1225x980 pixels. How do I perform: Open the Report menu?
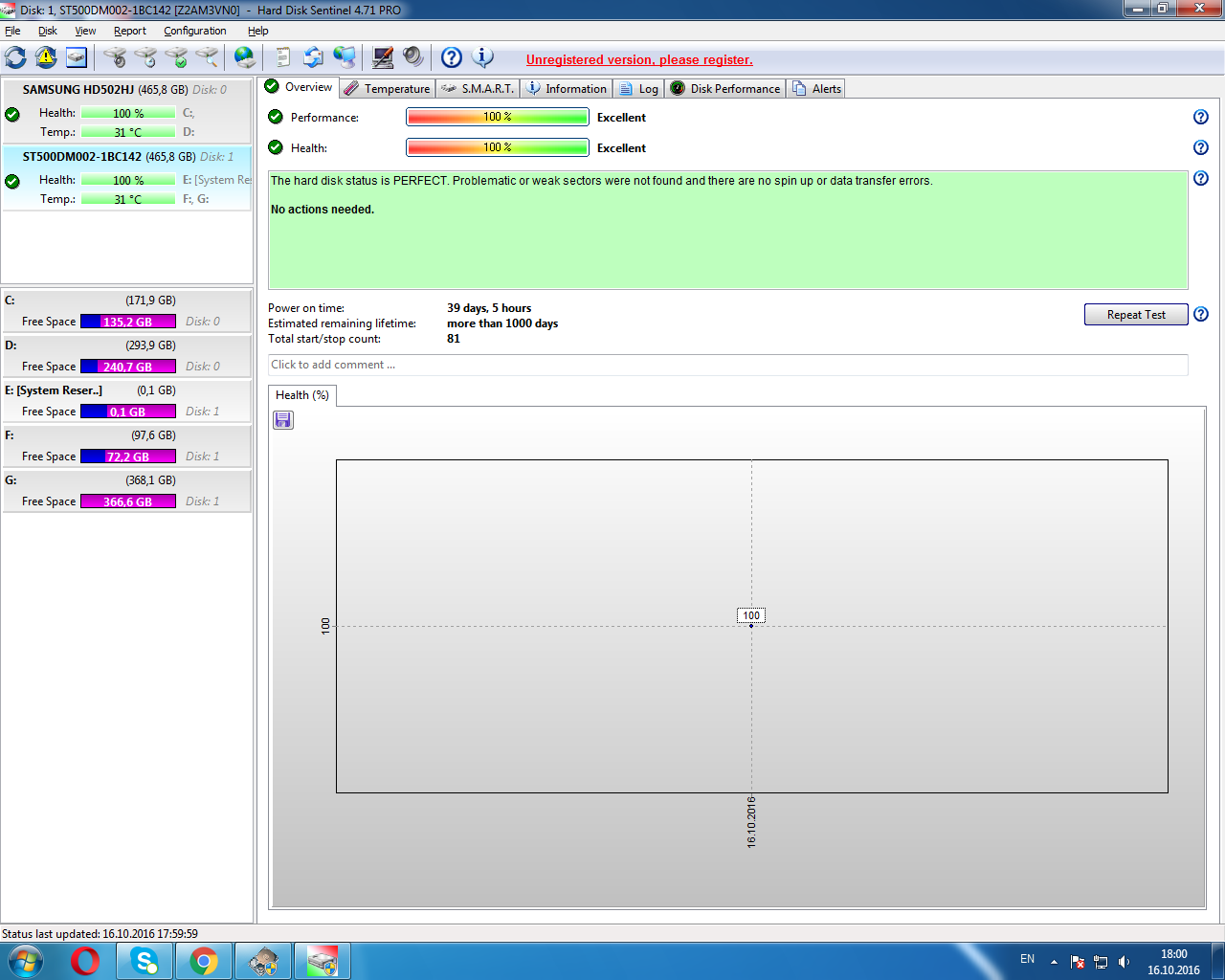(130, 31)
